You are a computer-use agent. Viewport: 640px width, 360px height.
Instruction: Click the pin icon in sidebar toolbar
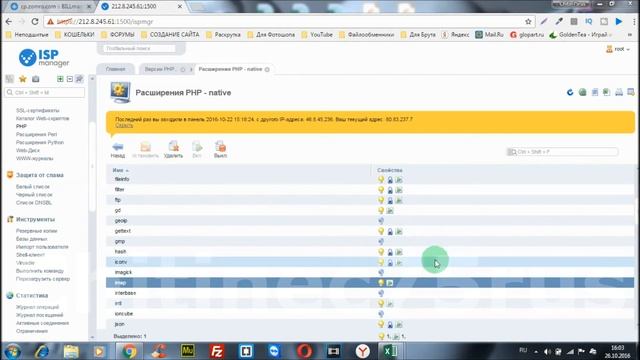(x=79, y=79)
